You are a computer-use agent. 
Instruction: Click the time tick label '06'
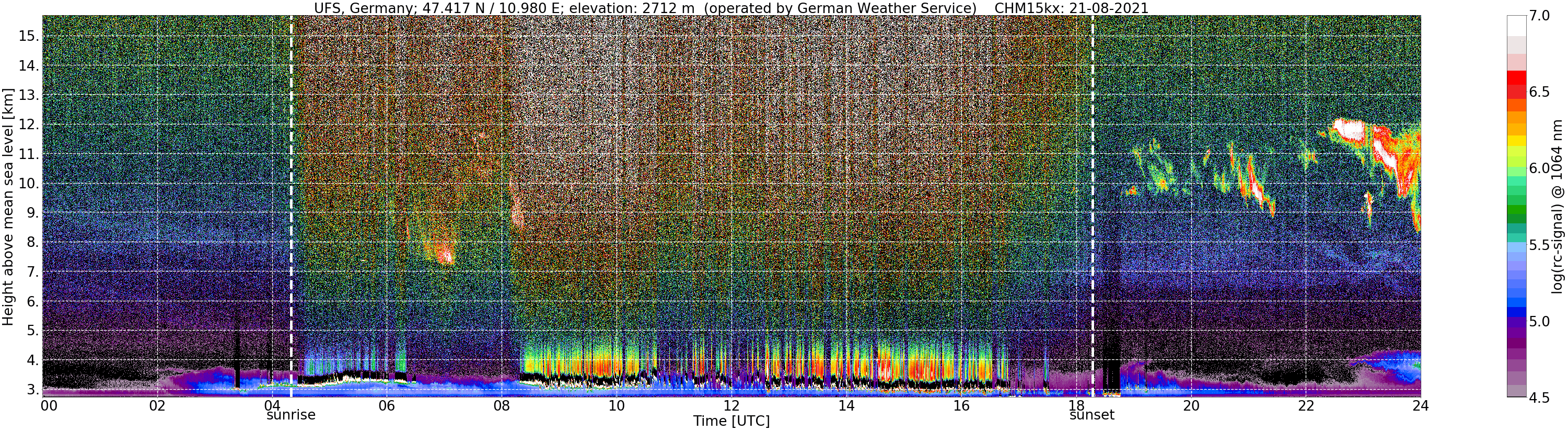point(387,405)
